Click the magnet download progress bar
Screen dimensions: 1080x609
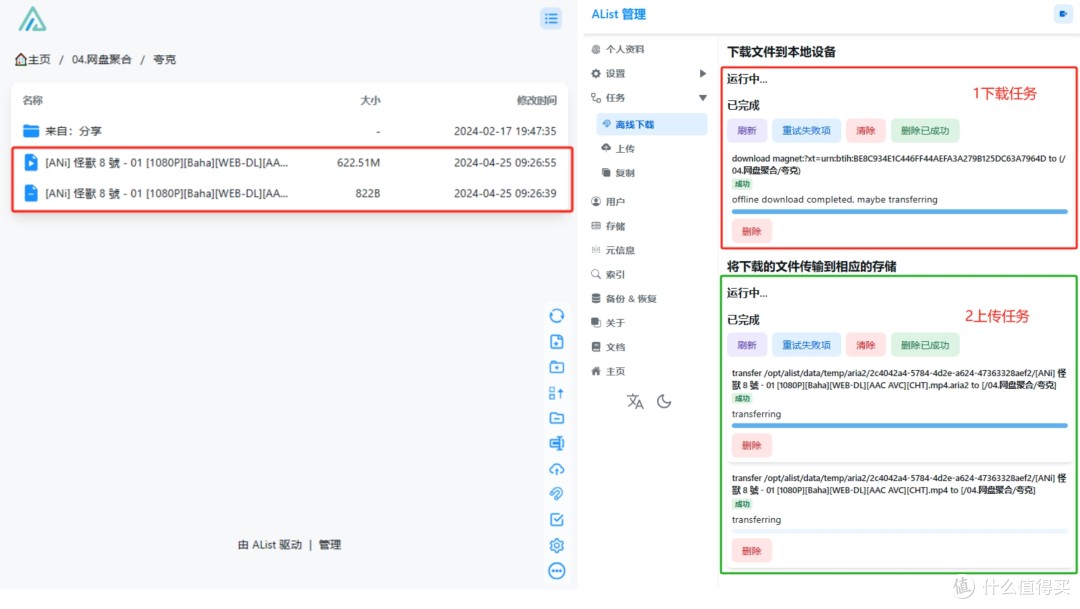pyautogui.click(x=900, y=211)
